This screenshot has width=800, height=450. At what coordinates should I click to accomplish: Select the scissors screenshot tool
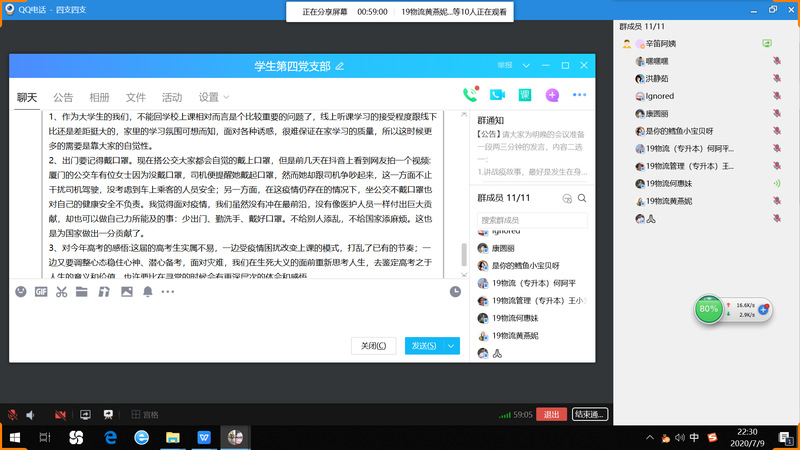pyautogui.click(x=62, y=292)
